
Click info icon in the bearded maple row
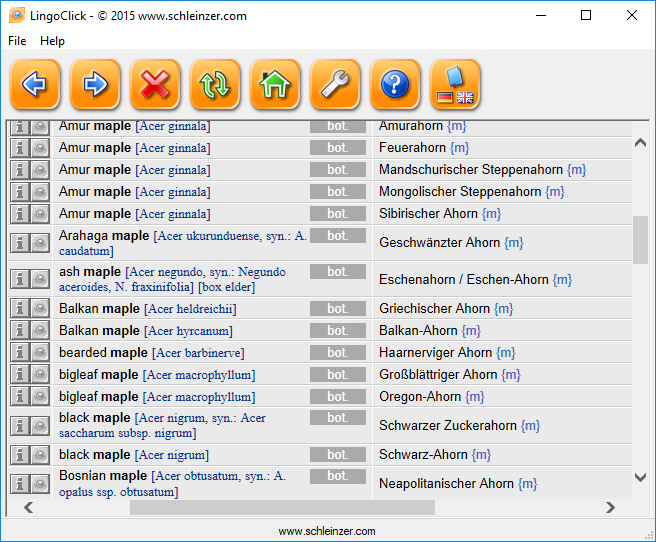click(19, 353)
